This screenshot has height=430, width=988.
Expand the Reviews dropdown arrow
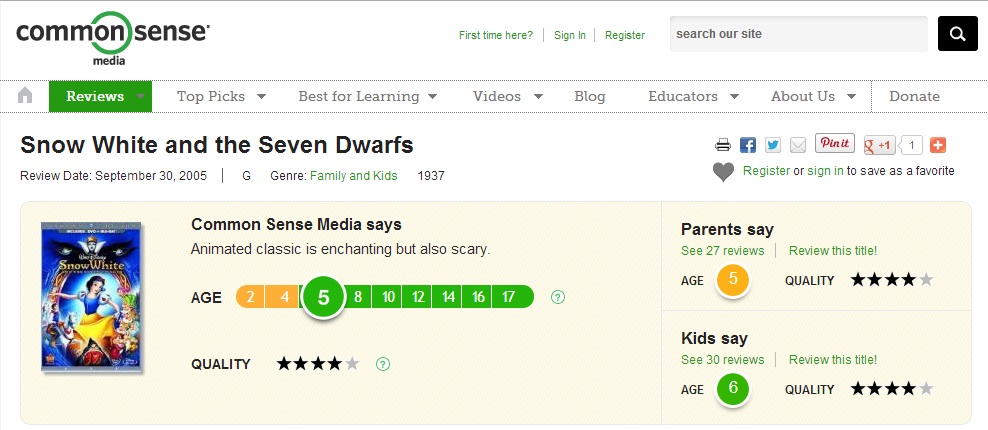click(x=141, y=97)
